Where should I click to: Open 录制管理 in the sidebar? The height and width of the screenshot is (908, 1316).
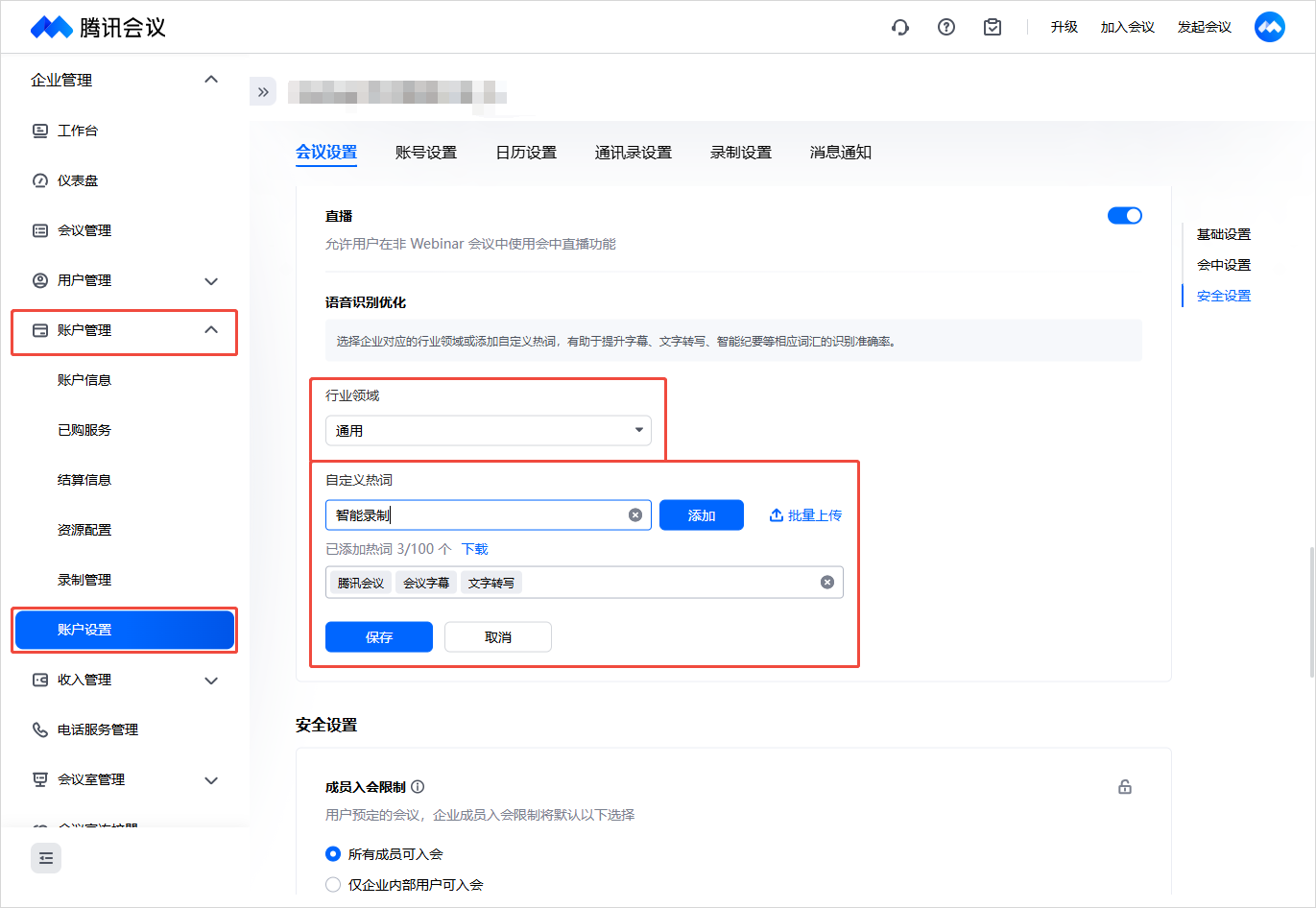click(84, 580)
